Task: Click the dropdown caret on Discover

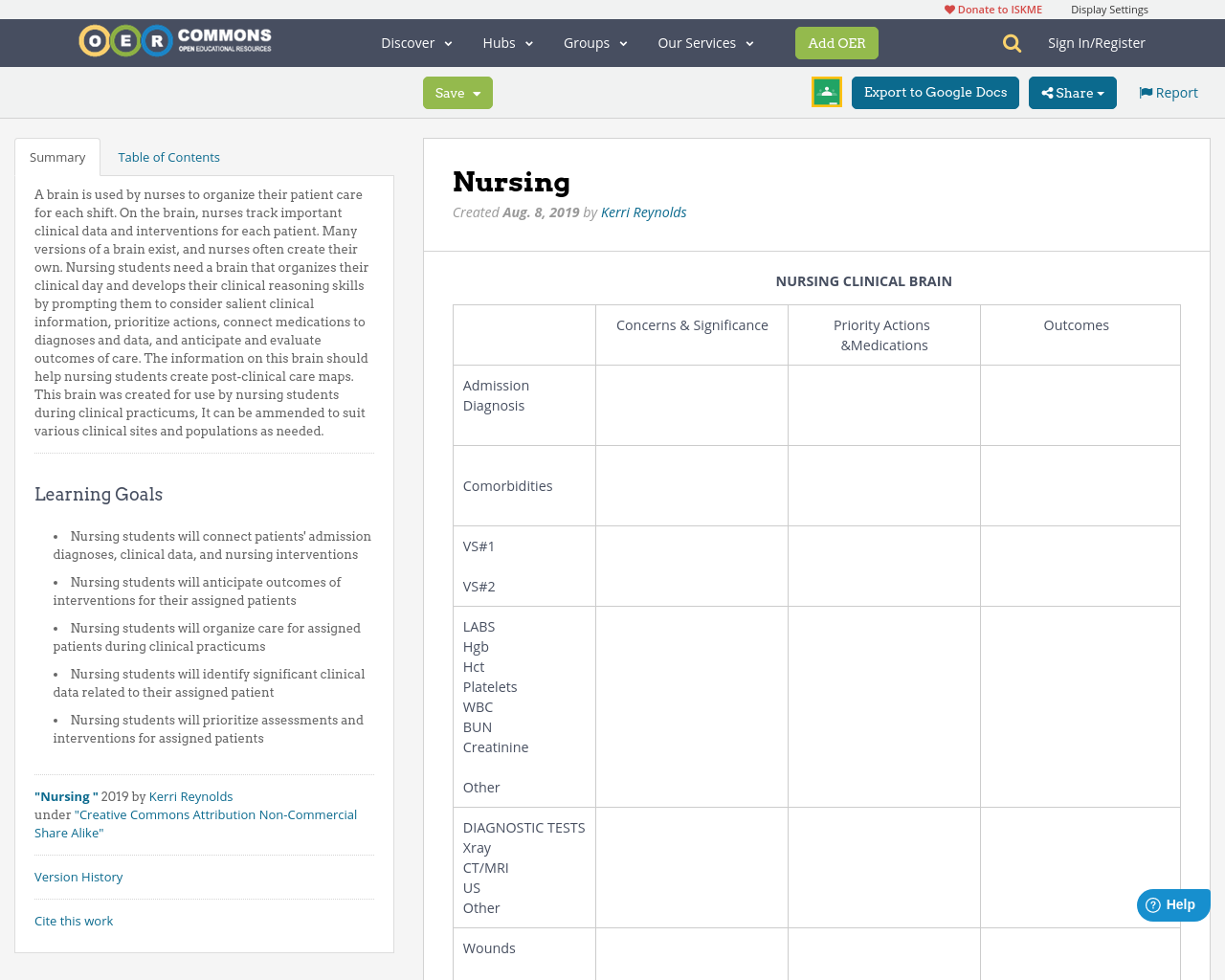Action: (446, 43)
